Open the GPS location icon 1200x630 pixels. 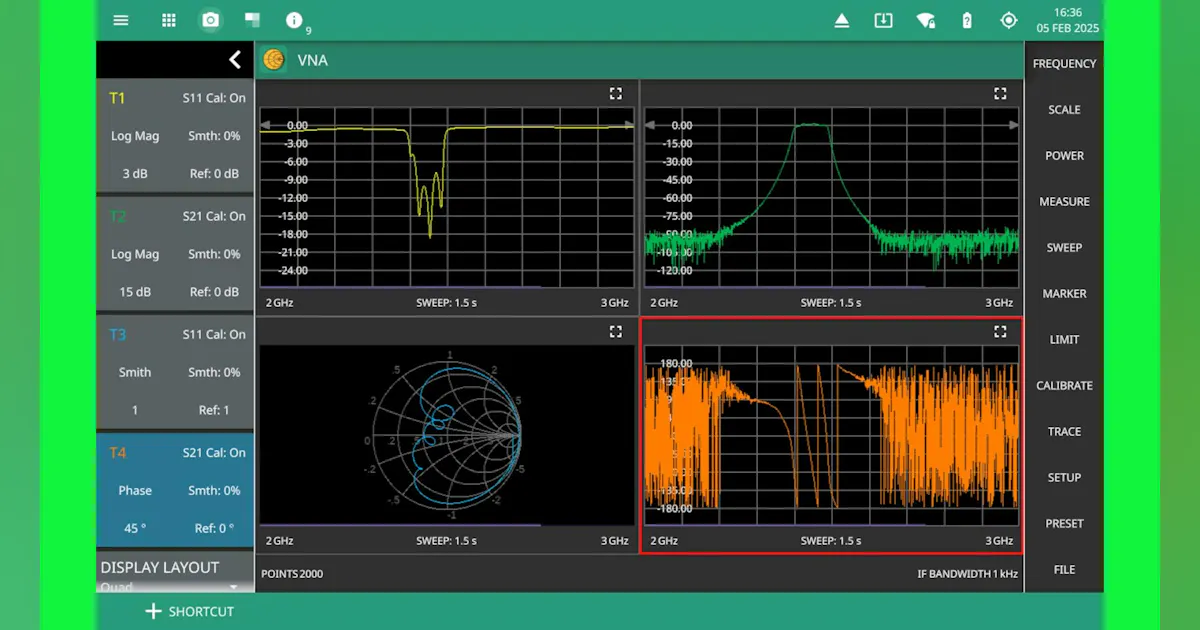[x=1008, y=20]
